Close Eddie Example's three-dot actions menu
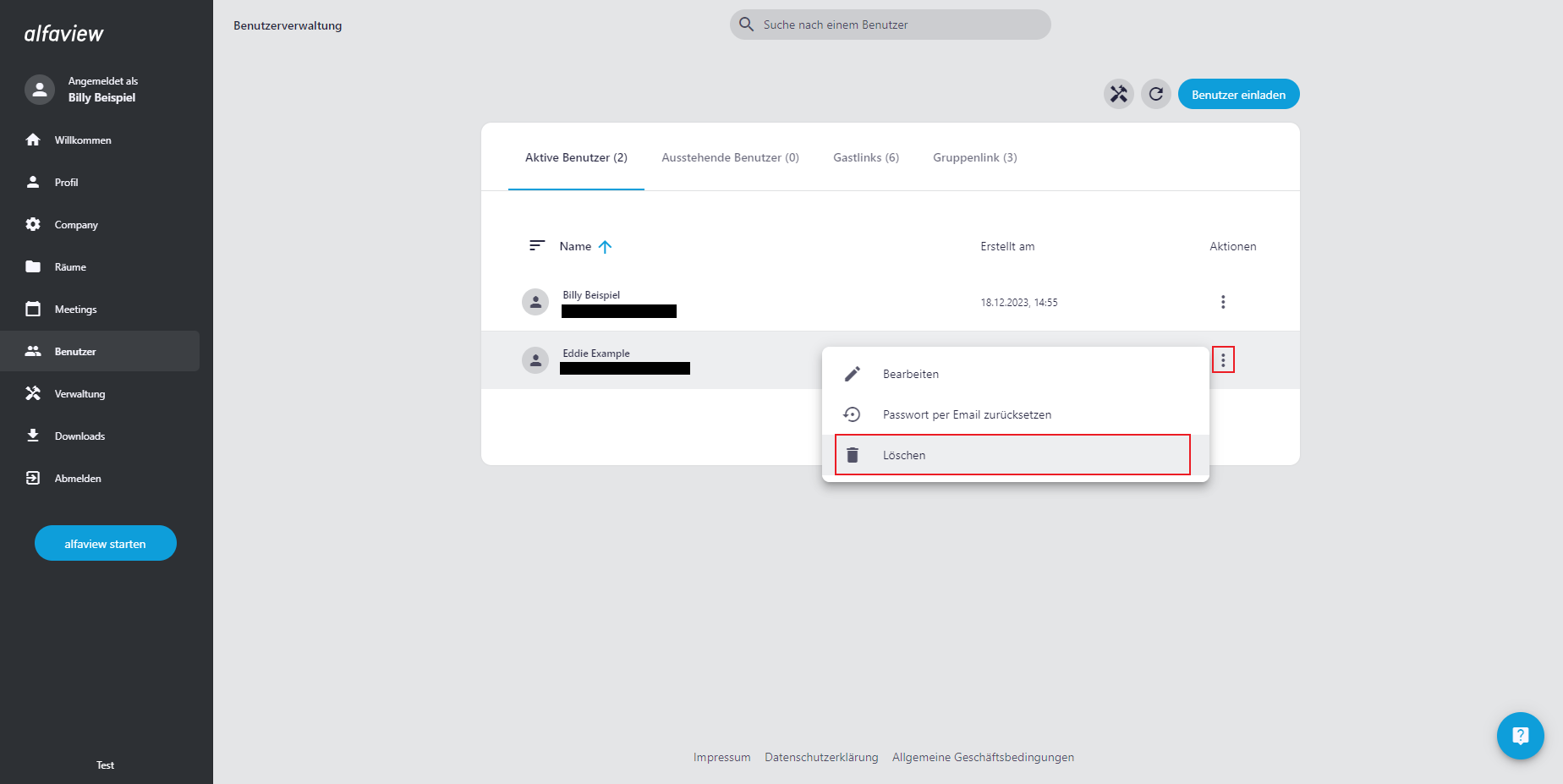The height and width of the screenshot is (784, 1563). (x=1222, y=360)
